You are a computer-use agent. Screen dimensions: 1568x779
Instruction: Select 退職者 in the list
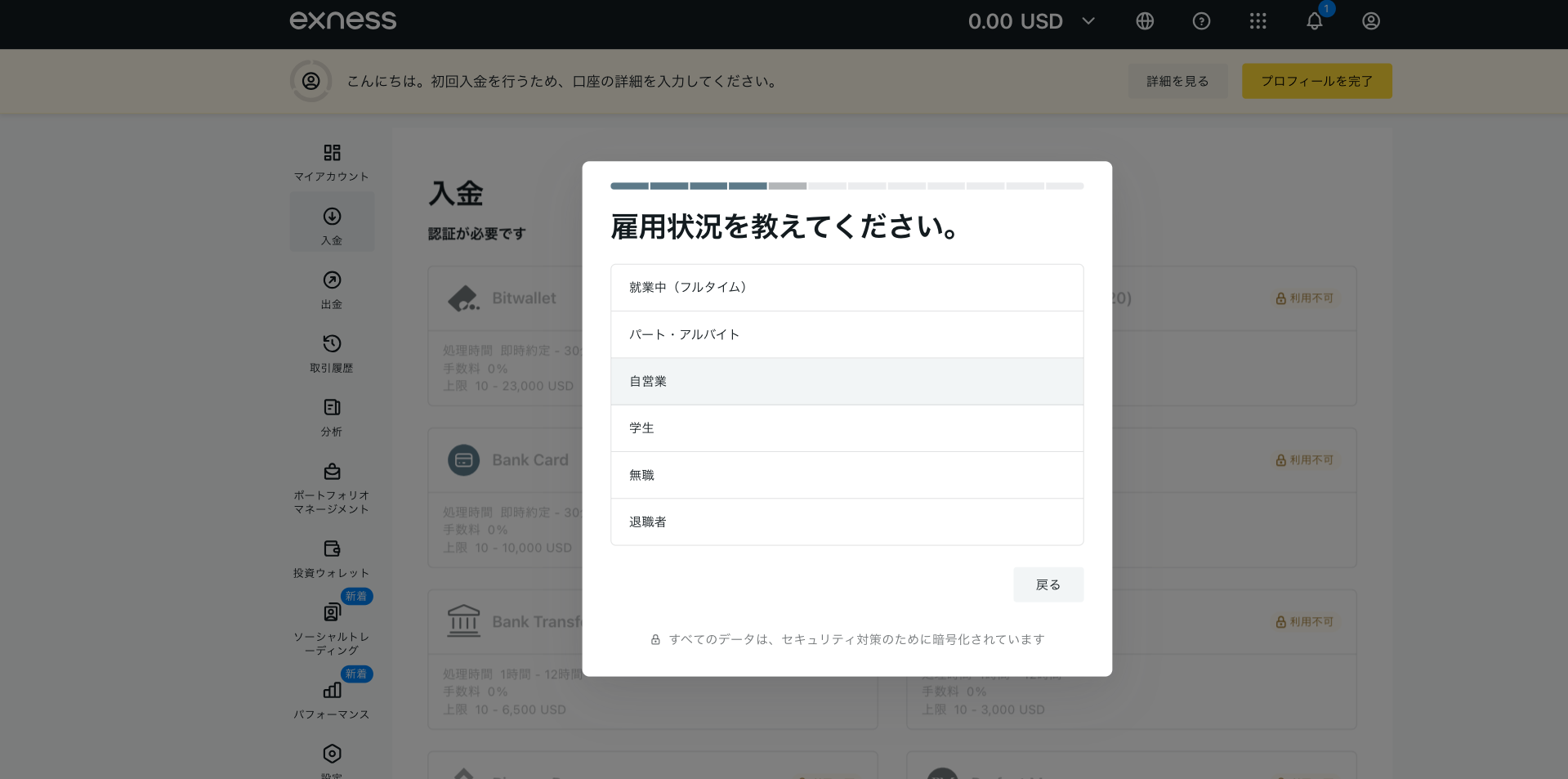(x=847, y=522)
